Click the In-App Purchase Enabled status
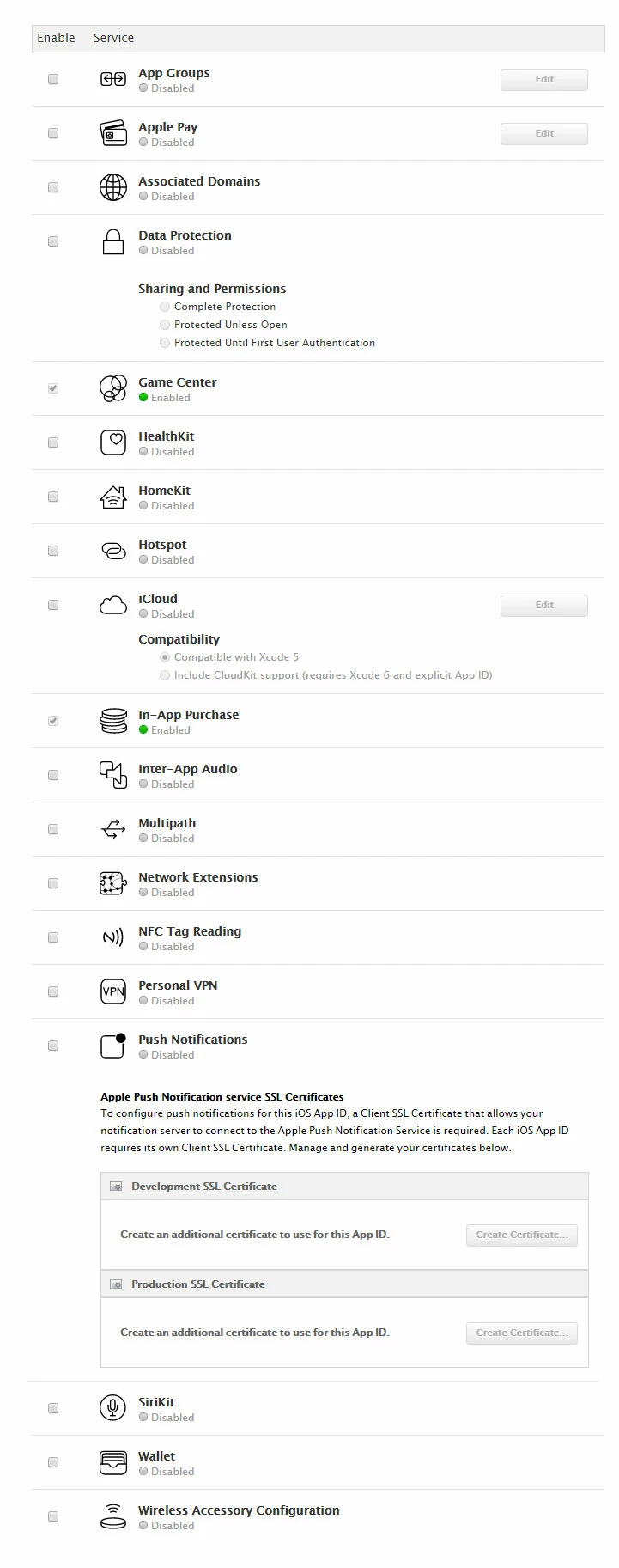This screenshot has height=1568, width=619. click(171, 730)
